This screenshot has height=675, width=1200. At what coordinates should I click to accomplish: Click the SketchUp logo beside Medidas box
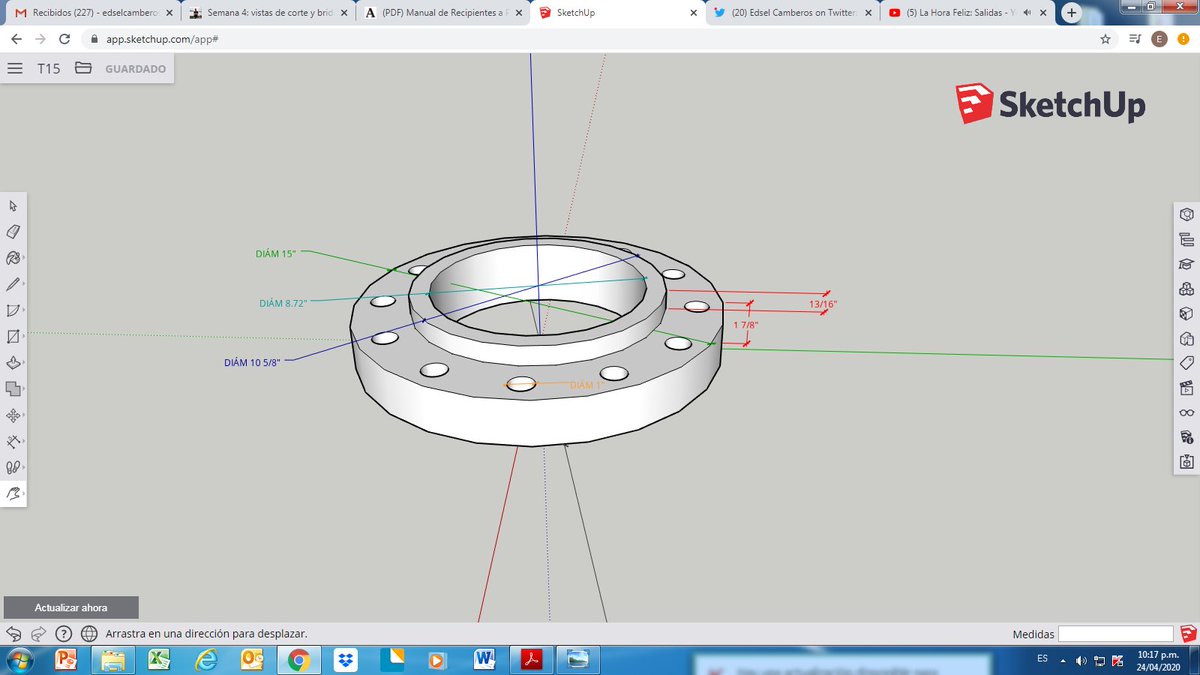click(1187, 633)
